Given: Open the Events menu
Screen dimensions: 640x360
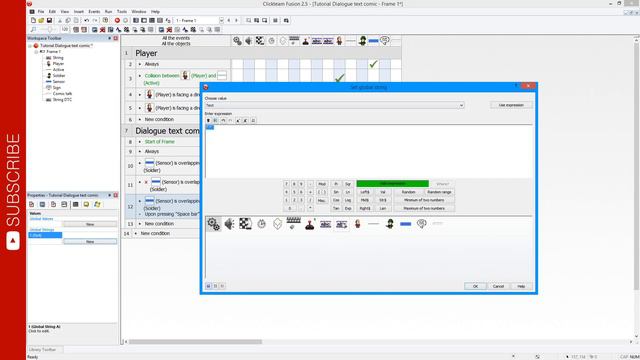Looking at the screenshot, I should click(94, 11).
